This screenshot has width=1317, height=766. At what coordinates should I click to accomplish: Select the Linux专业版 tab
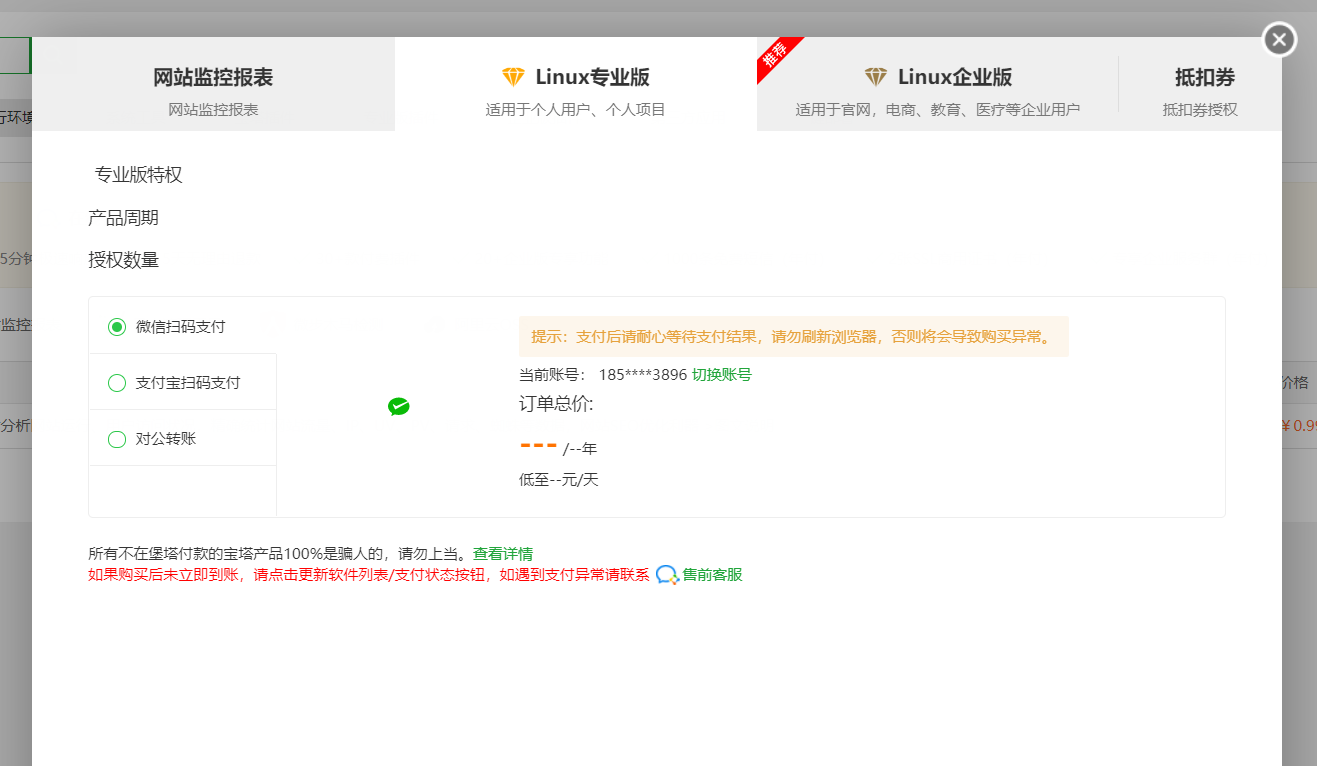(576, 84)
